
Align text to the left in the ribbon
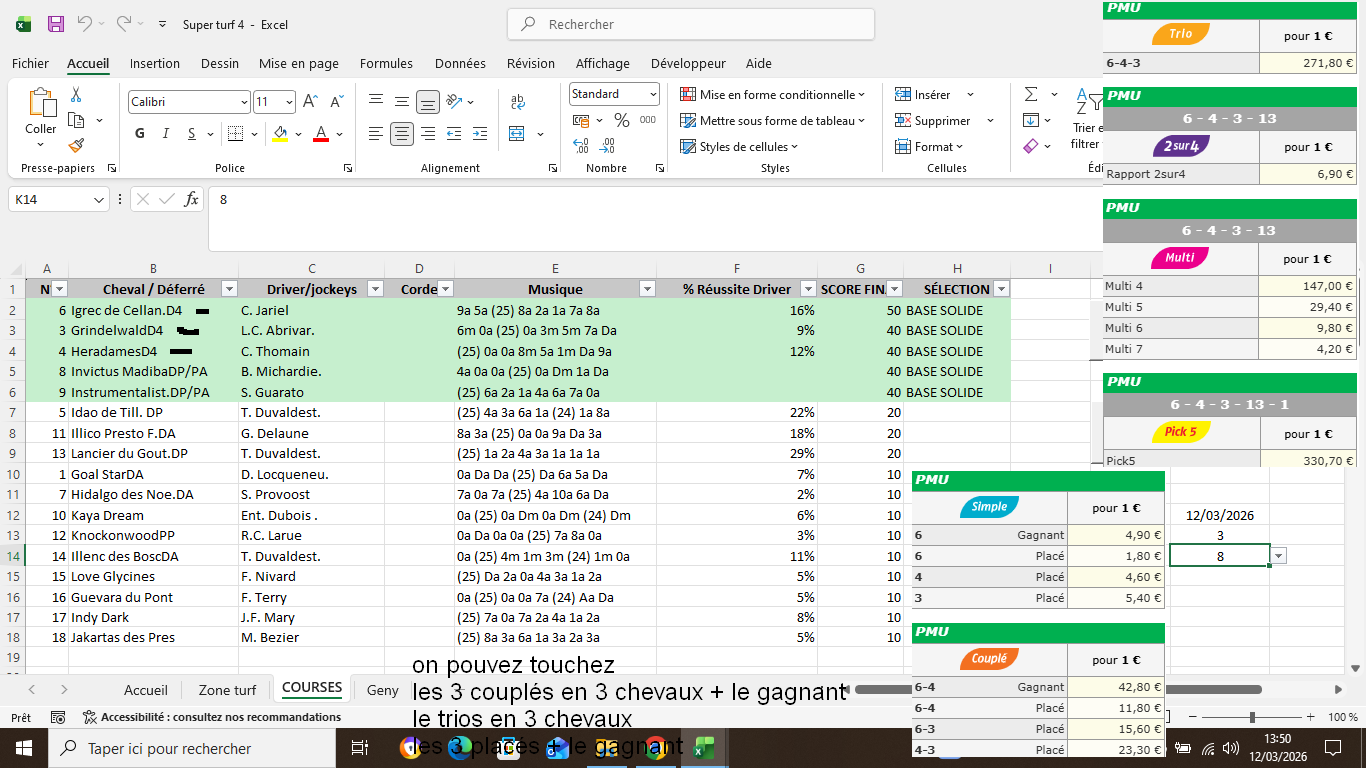click(x=375, y=134)
